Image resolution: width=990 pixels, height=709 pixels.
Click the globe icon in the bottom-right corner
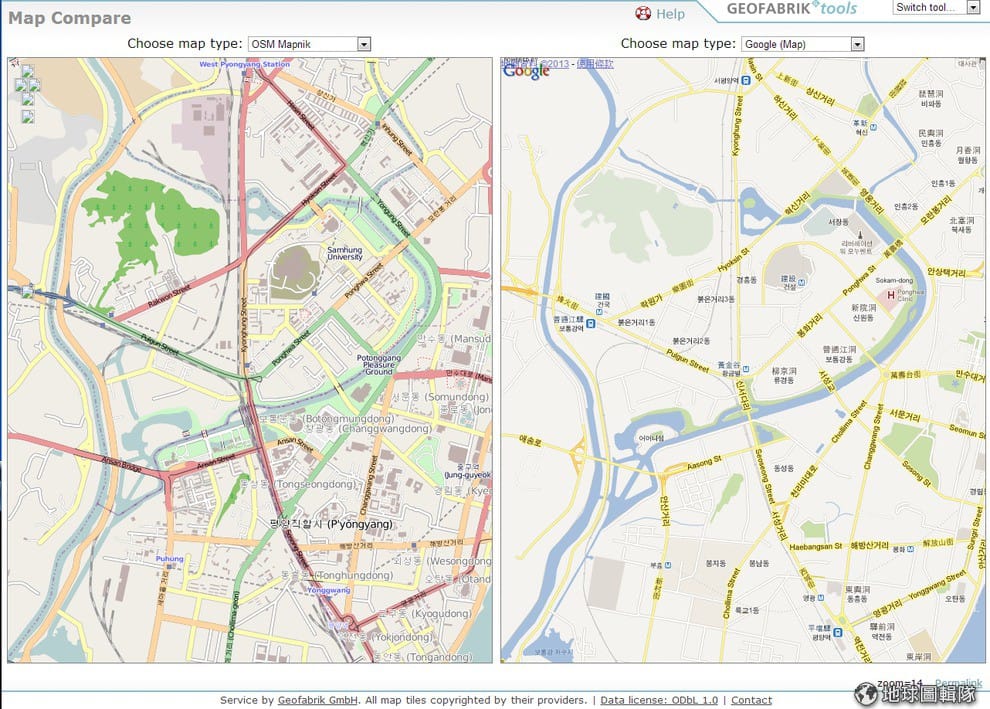pos(866,693)
